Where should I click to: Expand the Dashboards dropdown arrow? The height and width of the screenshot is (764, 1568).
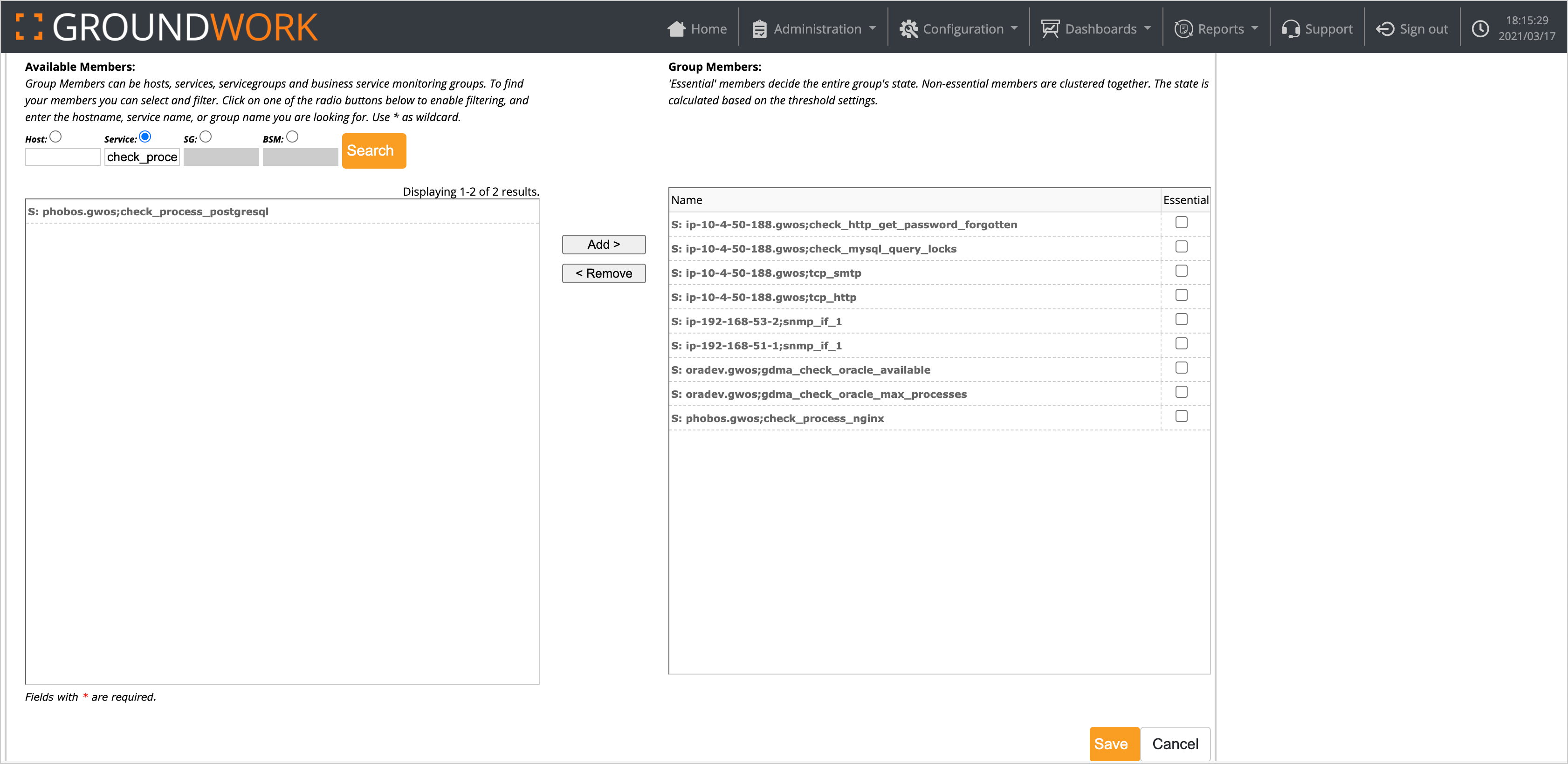[x=1148, y=28]
